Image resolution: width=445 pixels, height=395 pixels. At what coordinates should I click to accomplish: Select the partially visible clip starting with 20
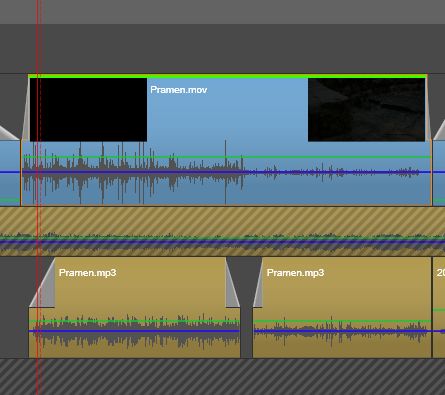click(x=439, y=307)
